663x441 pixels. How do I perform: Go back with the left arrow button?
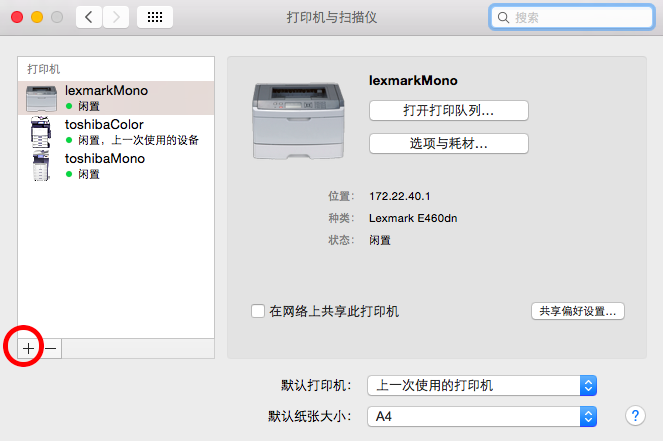pyautogui.click(x=89, y=17)
